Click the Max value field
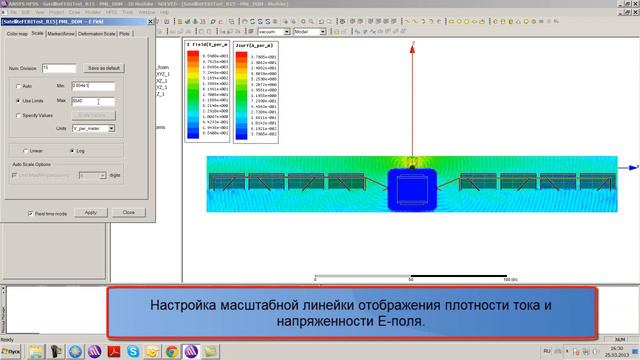The width and height of the screenshot is (640, 360). point(93,101)
